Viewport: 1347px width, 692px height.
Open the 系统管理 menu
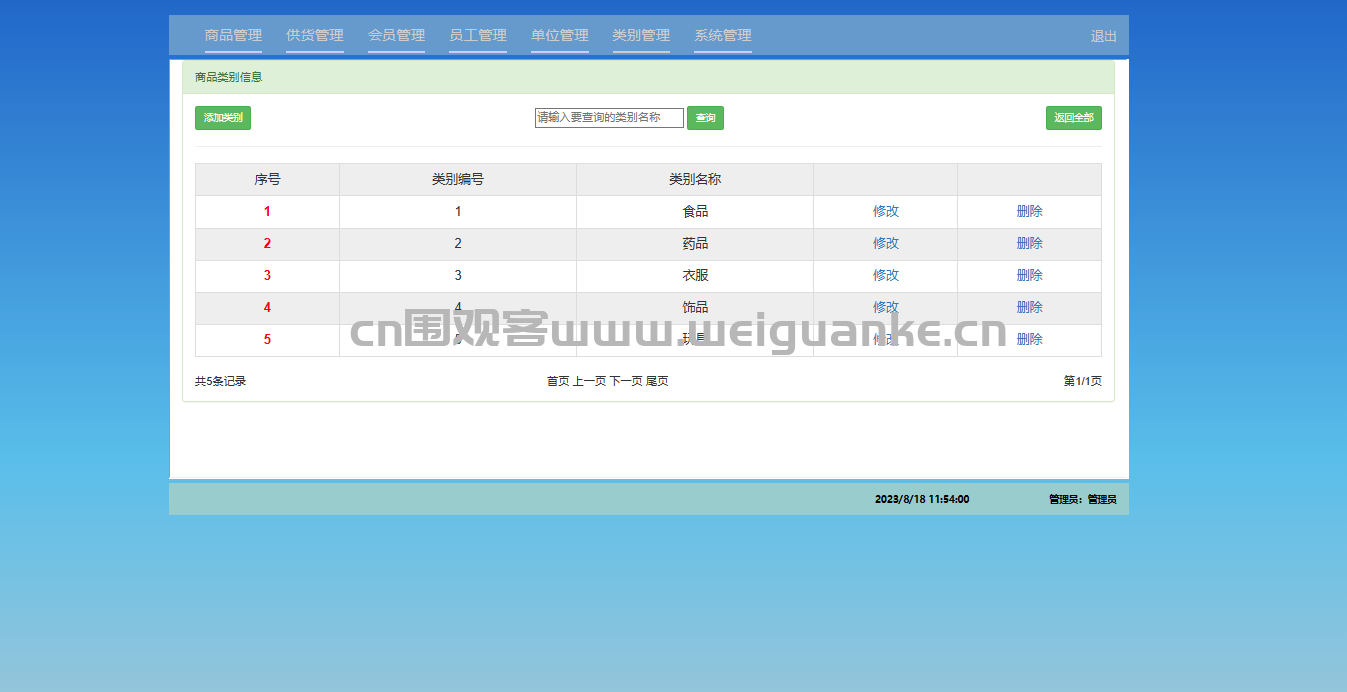[723, 35]
